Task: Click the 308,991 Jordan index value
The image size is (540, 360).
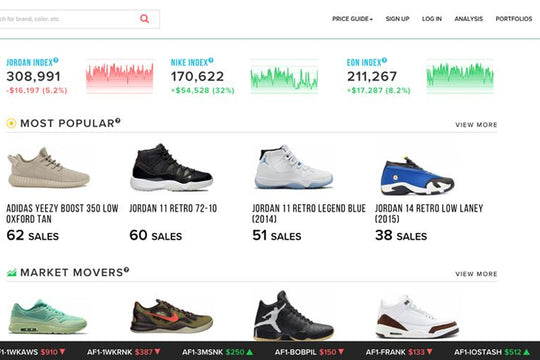Action: [33, 76]
